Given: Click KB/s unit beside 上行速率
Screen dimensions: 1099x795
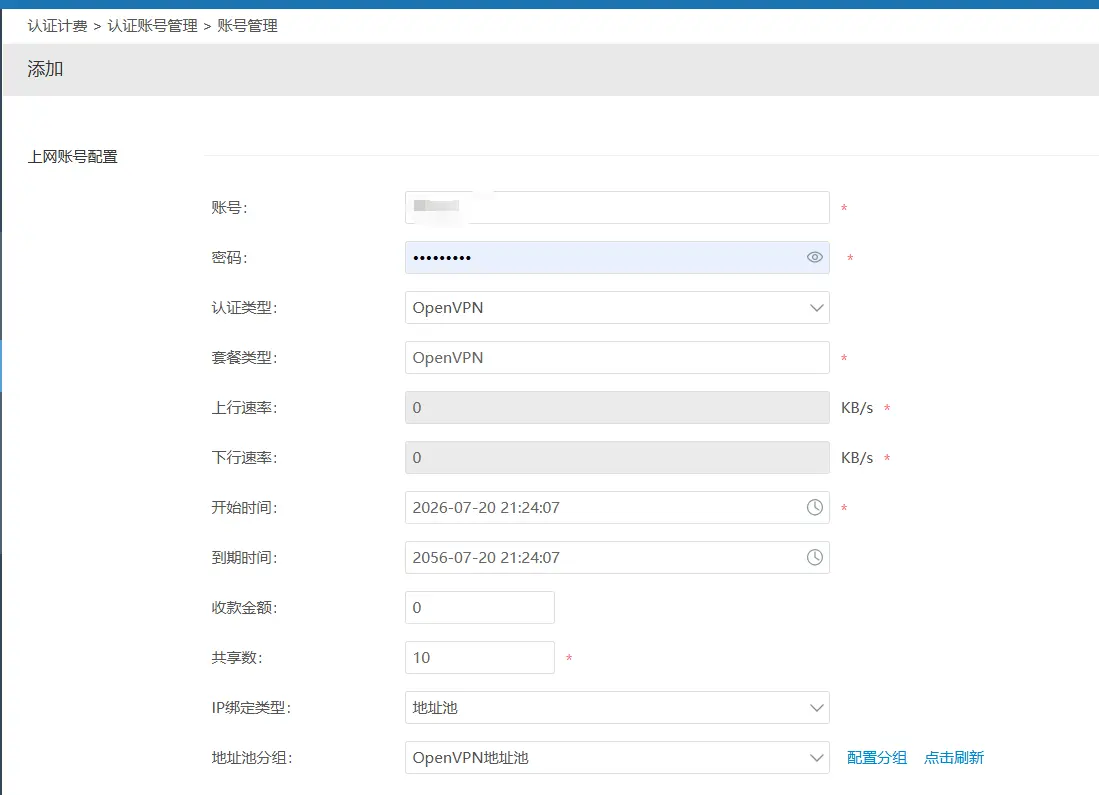Looking at the screenshot, I should click(x=856, y=408).
